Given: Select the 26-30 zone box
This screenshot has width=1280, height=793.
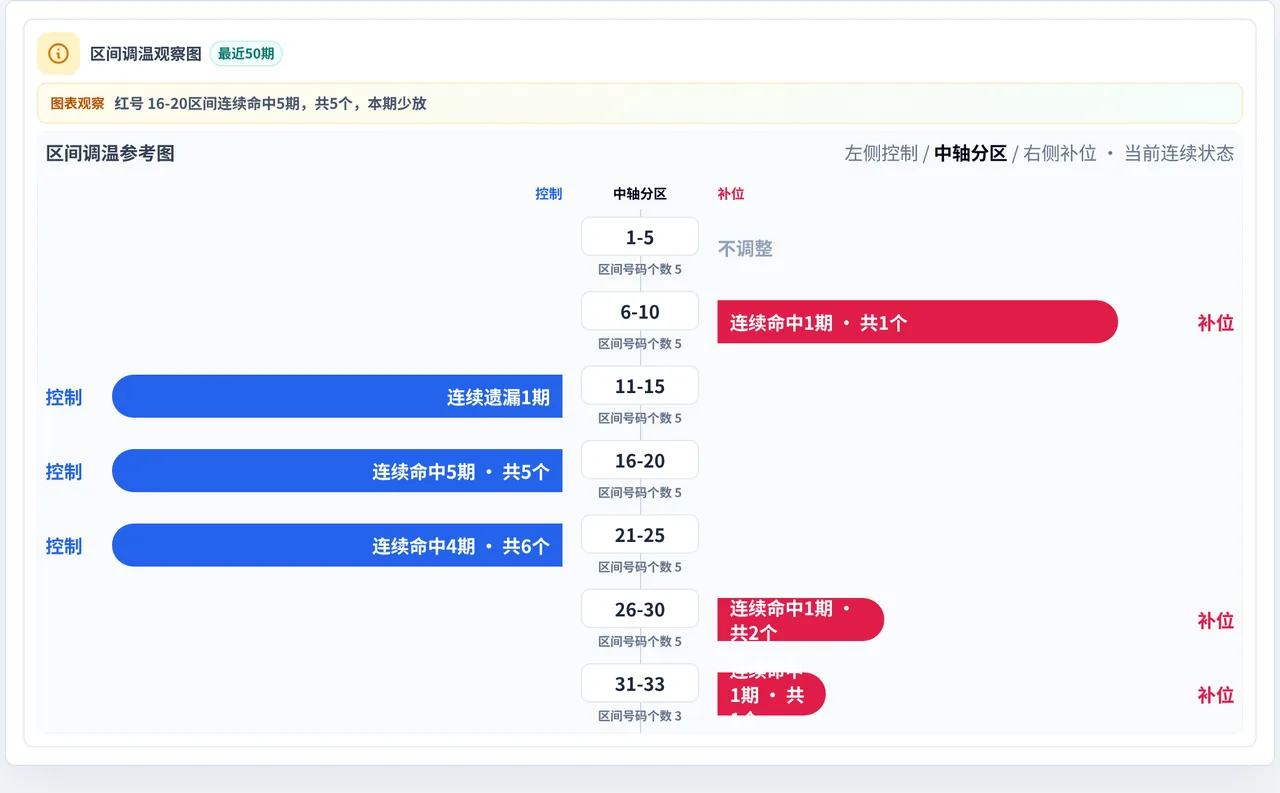Looking at the screenshot, I should point(640,609).
